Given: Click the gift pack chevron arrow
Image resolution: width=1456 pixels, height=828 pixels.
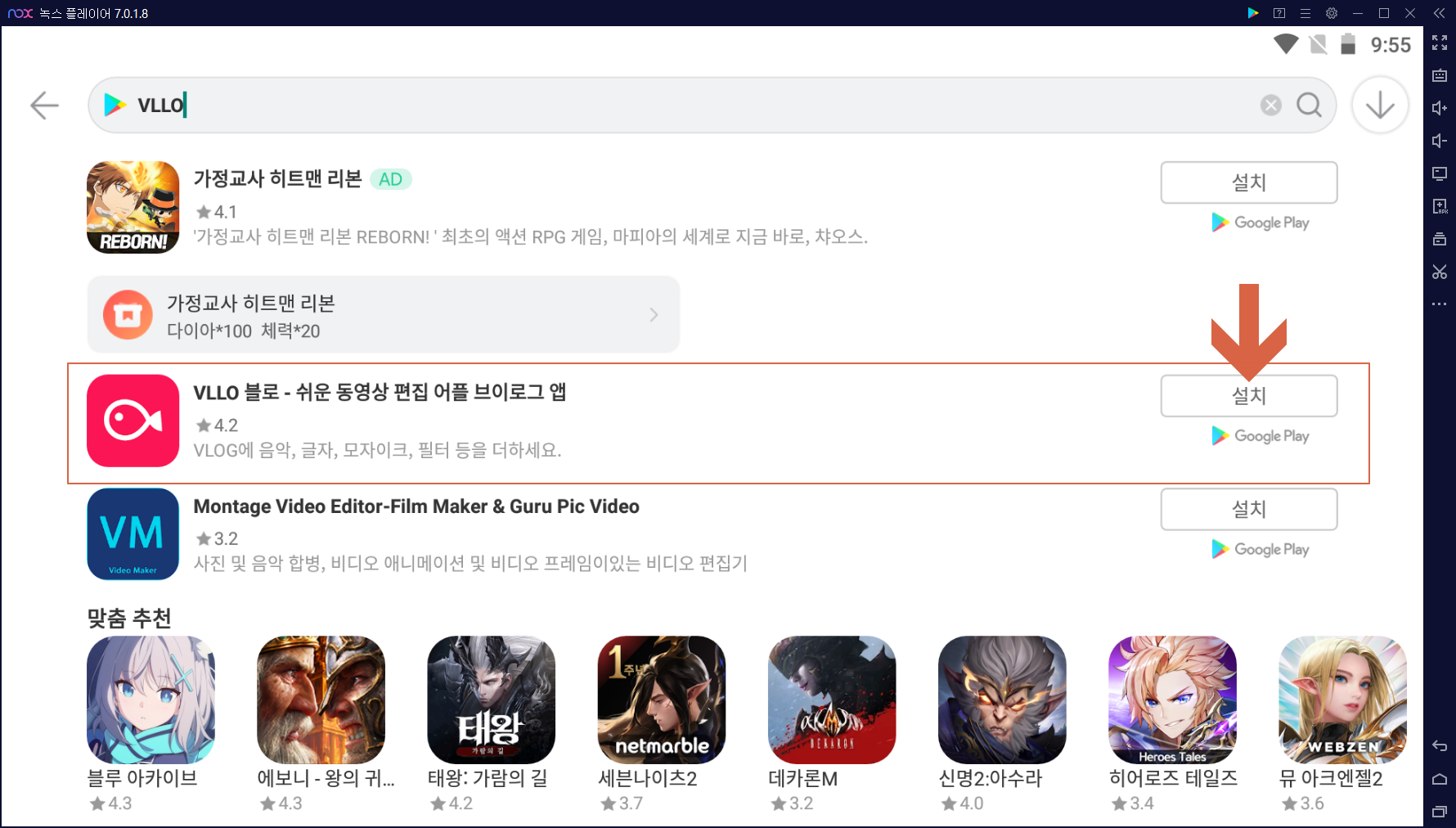Looking at the screenshot, I should 654,315.
